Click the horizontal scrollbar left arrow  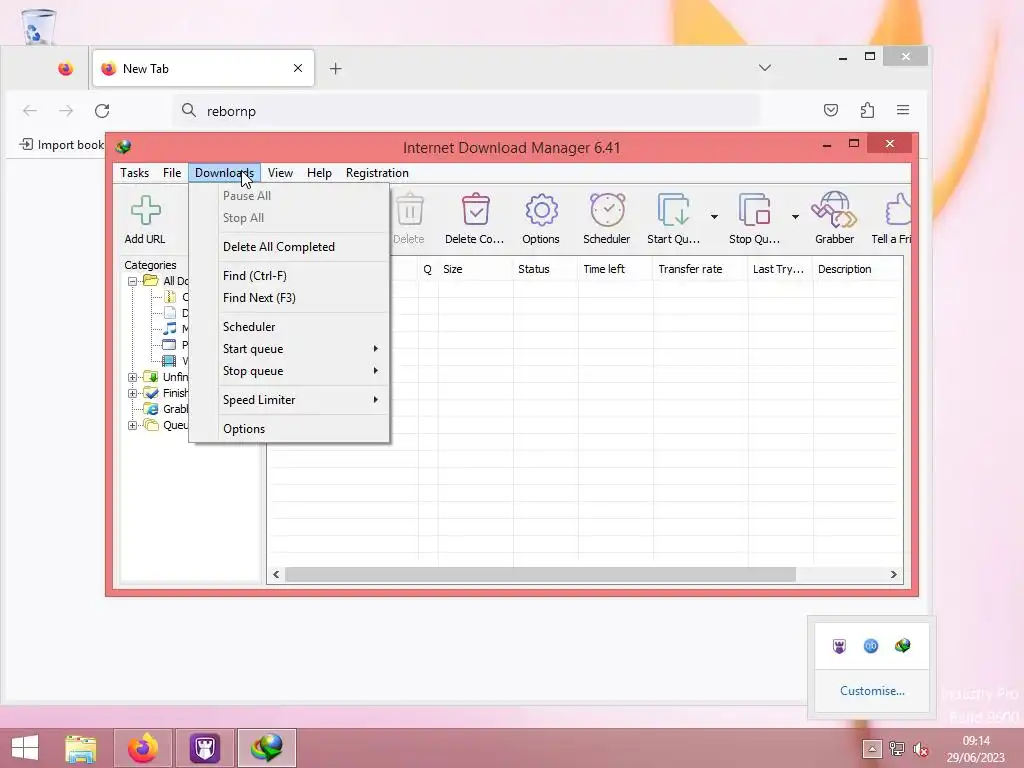coord(276,575)
